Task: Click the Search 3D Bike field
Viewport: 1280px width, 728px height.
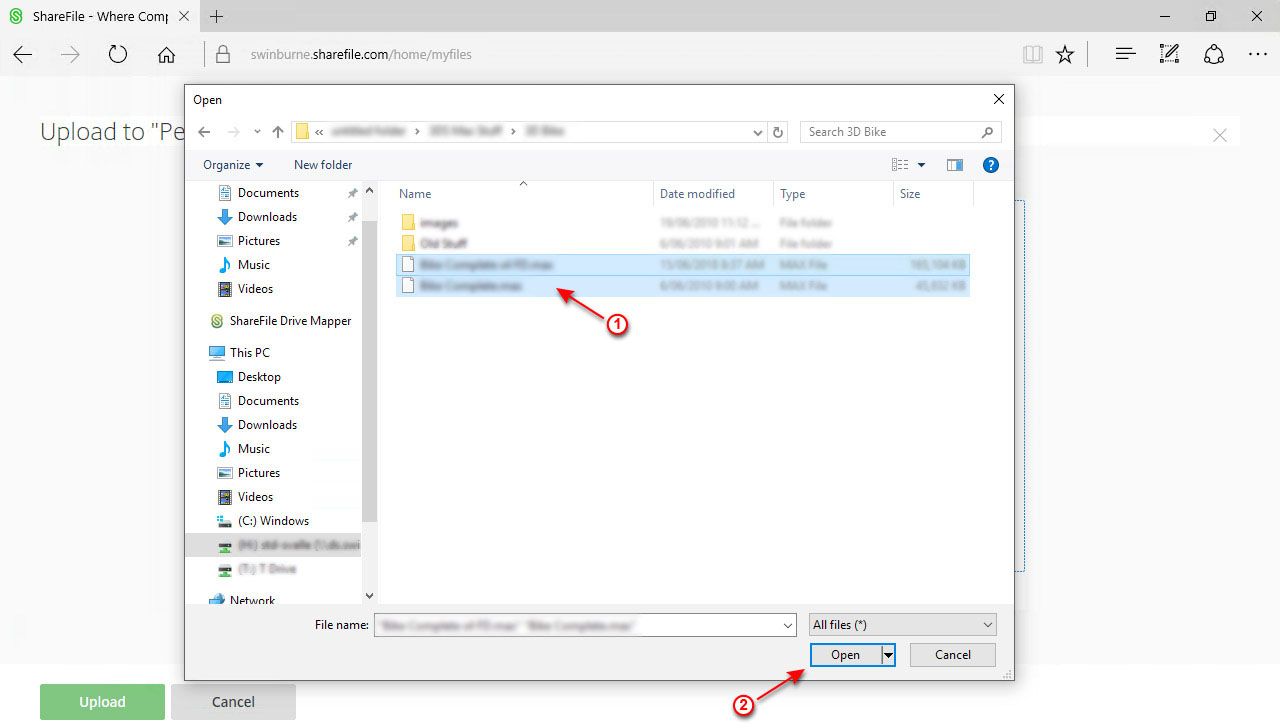Action: (x=890, y=132)
